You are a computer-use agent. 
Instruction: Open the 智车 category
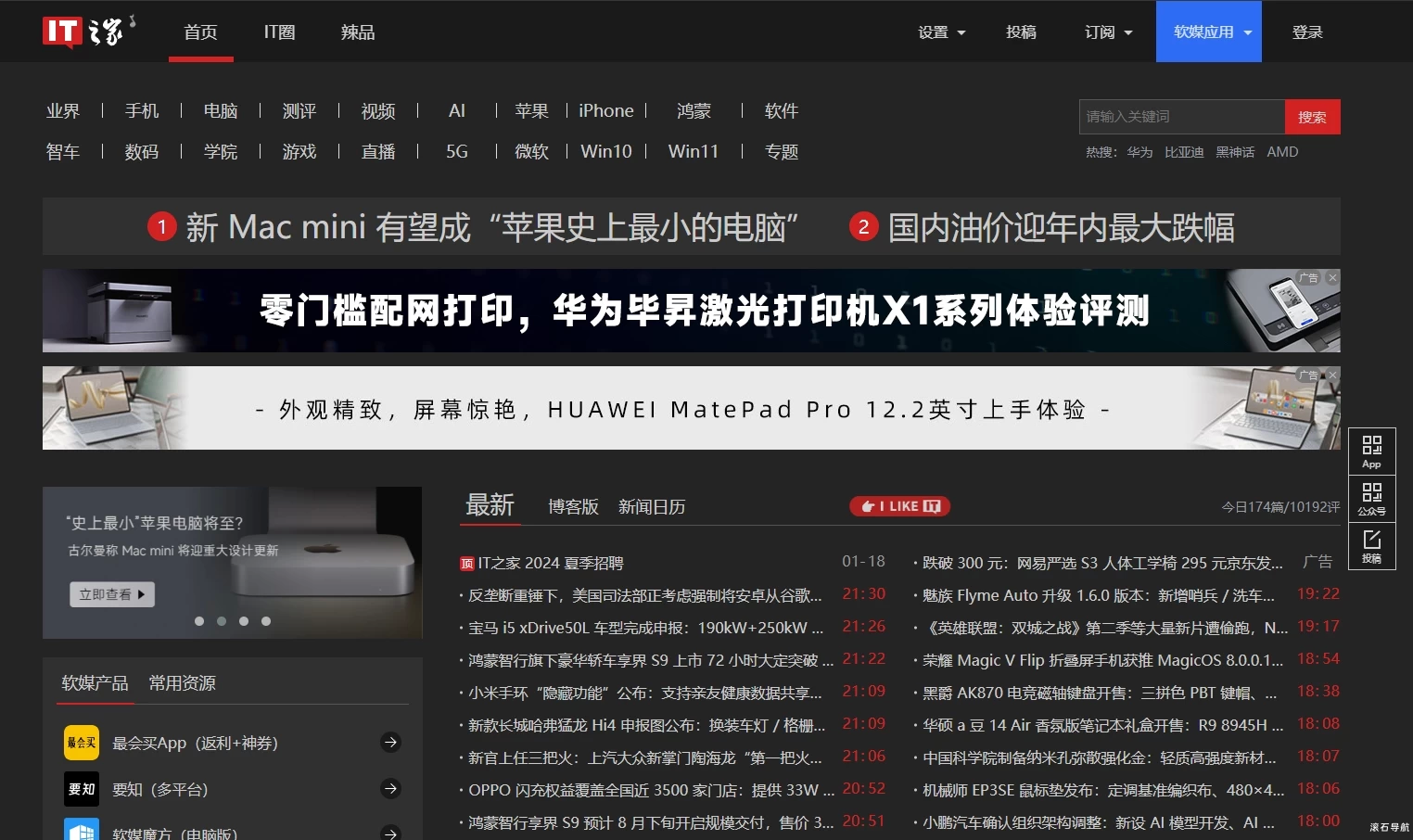[x=63, y=151]
